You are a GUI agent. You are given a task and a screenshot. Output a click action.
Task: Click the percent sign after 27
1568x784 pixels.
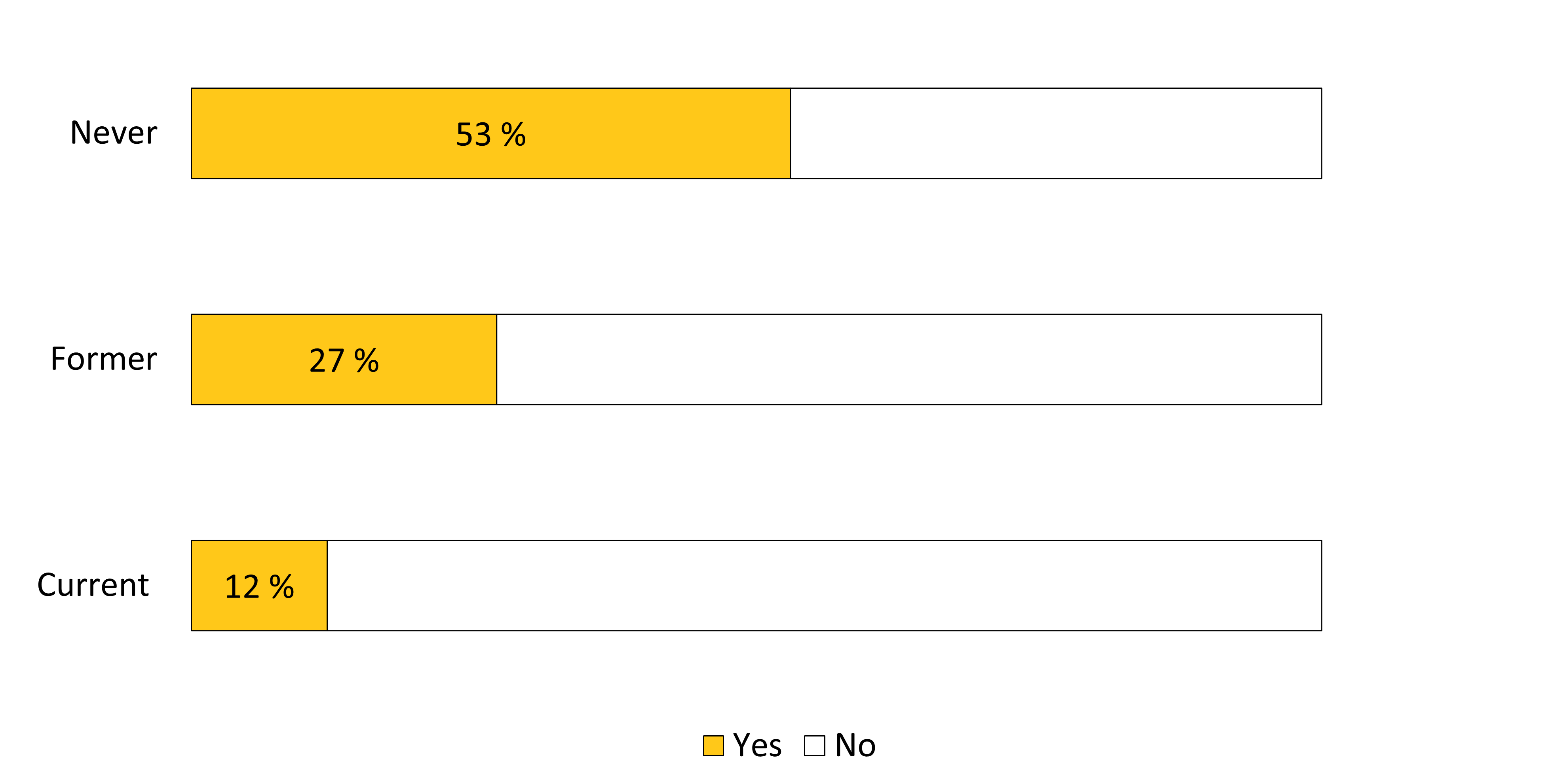coord(367,360)
